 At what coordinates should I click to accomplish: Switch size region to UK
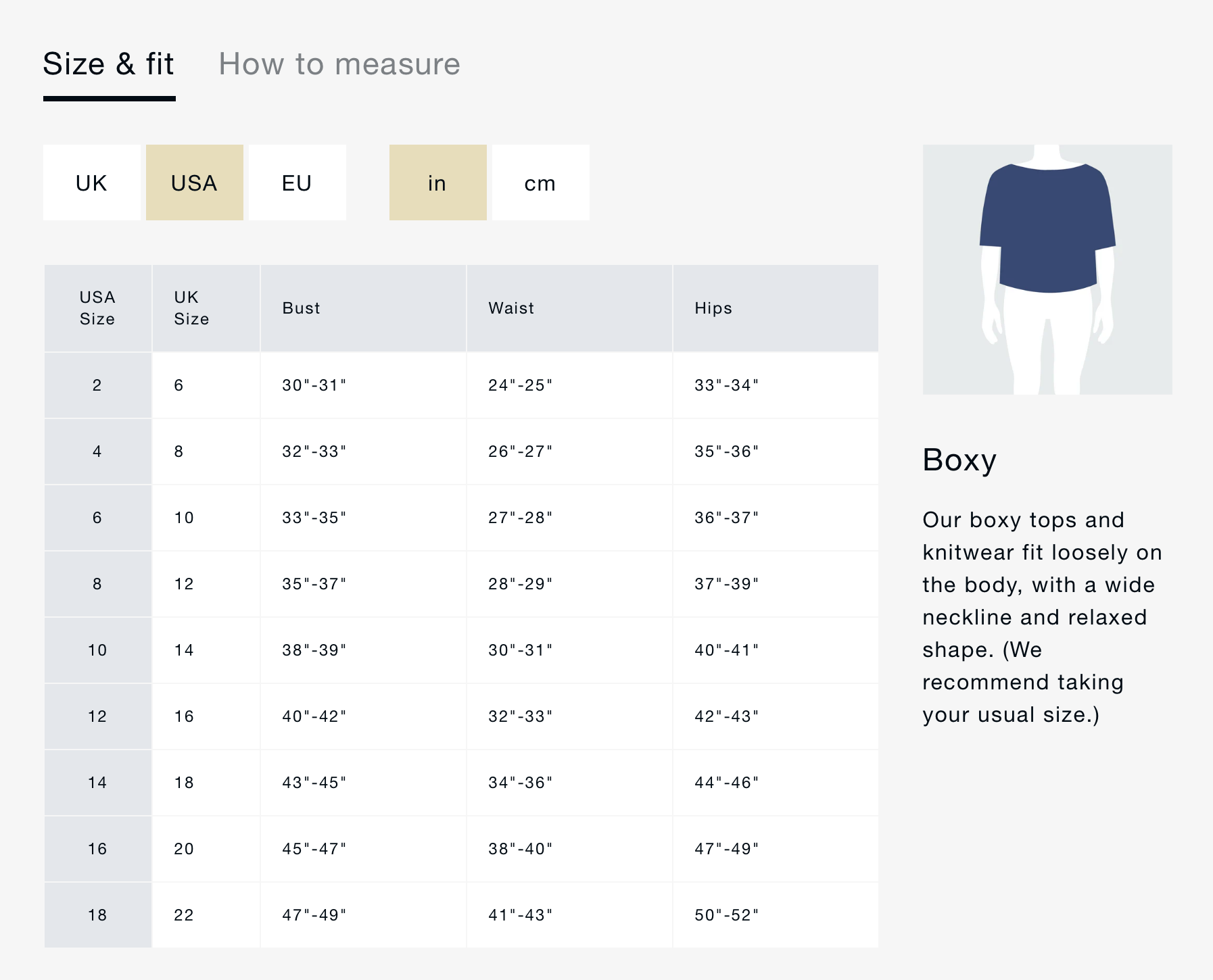click(92, 182)
